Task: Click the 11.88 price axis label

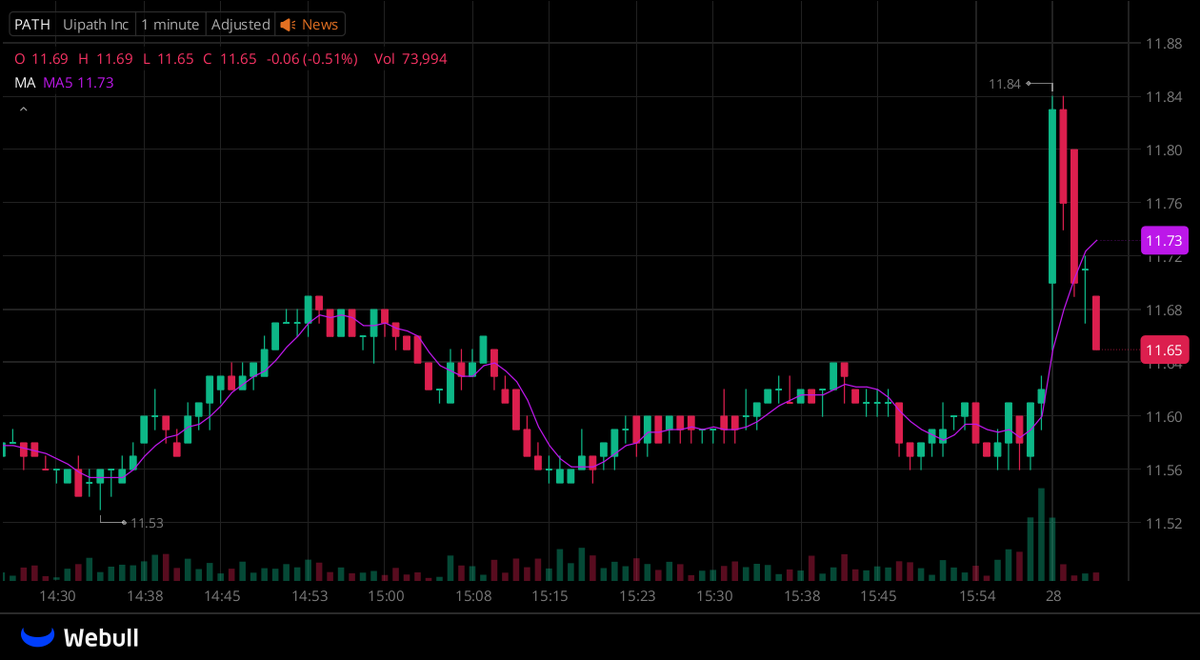Action: (1163, 43)
